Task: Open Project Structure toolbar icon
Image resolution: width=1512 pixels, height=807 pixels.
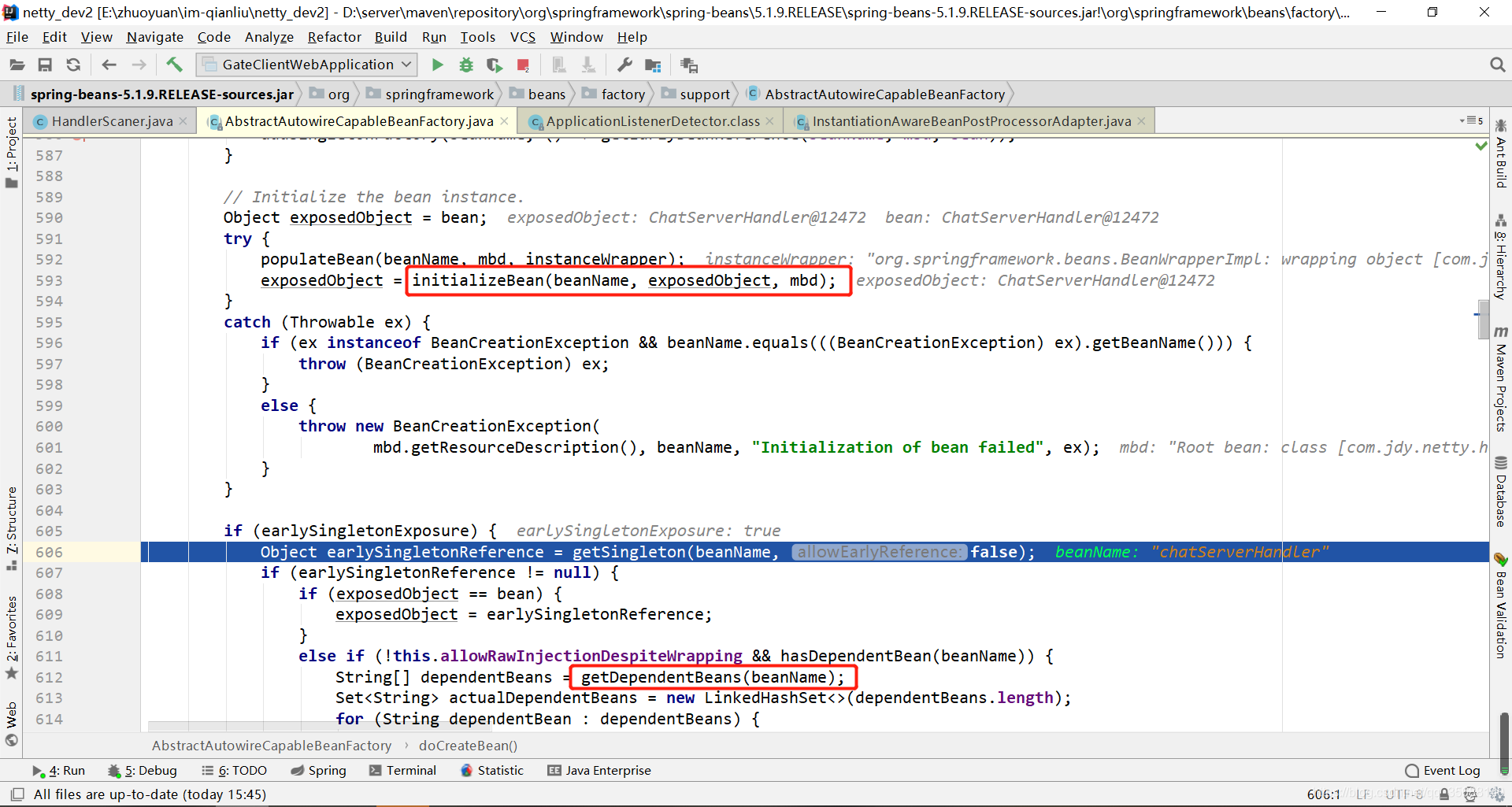Action: [x=653, y=65]
